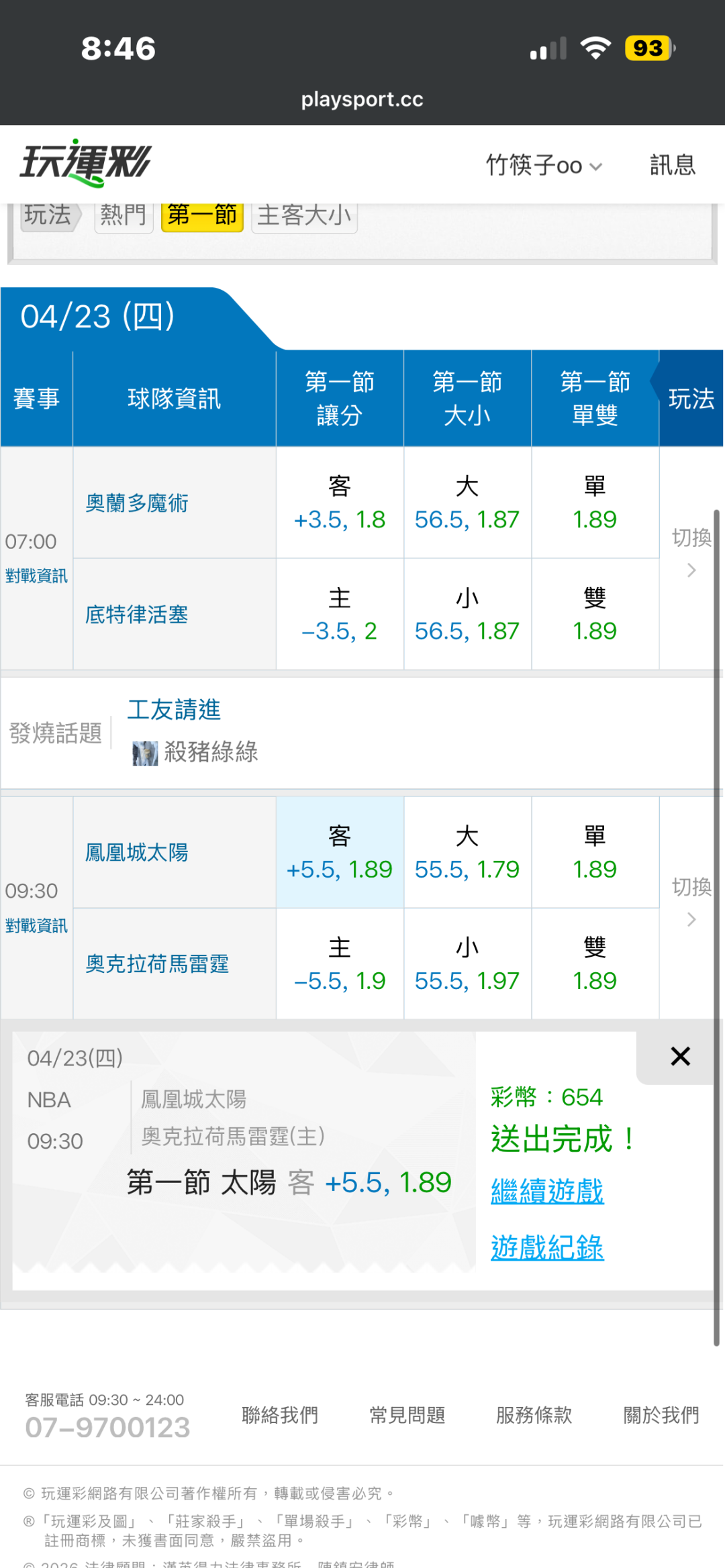
Task: Select the 熱門 play-type tab
Action: pos(124,215)
